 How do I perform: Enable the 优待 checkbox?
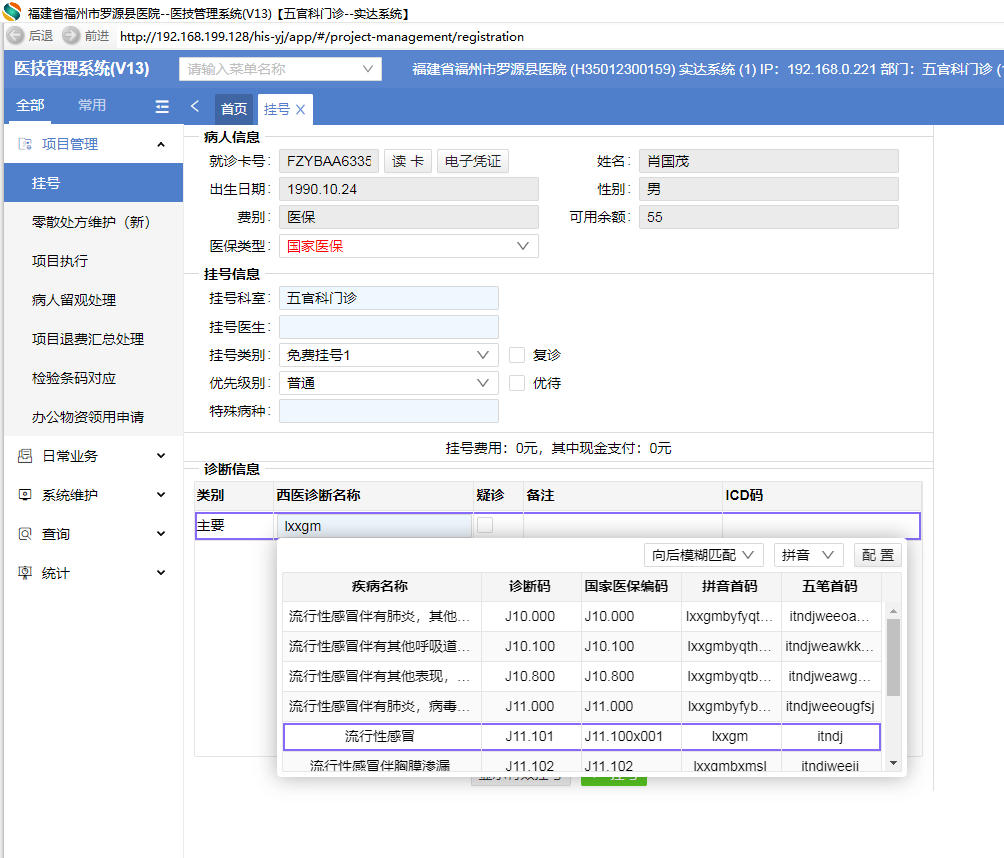pos(517,383)
